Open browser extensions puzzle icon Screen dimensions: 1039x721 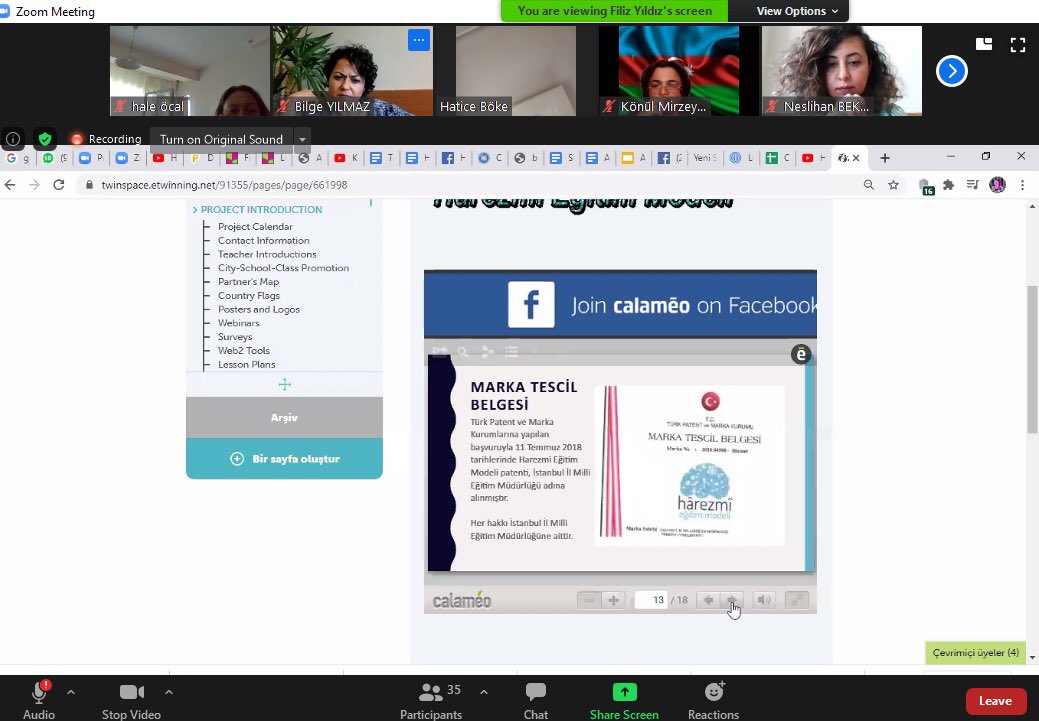click(949, 185)
